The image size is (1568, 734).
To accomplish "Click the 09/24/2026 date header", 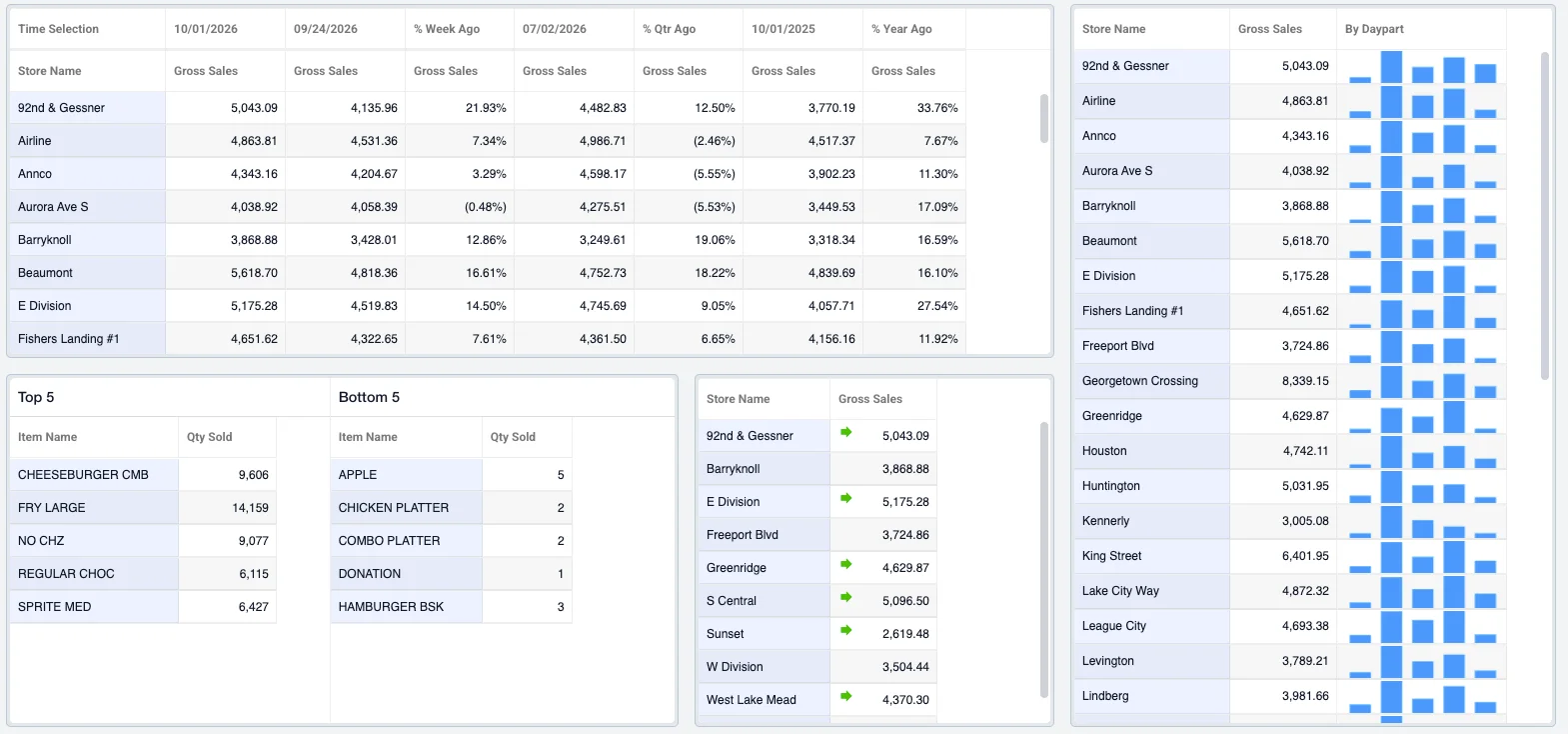I will pos(326,29).
